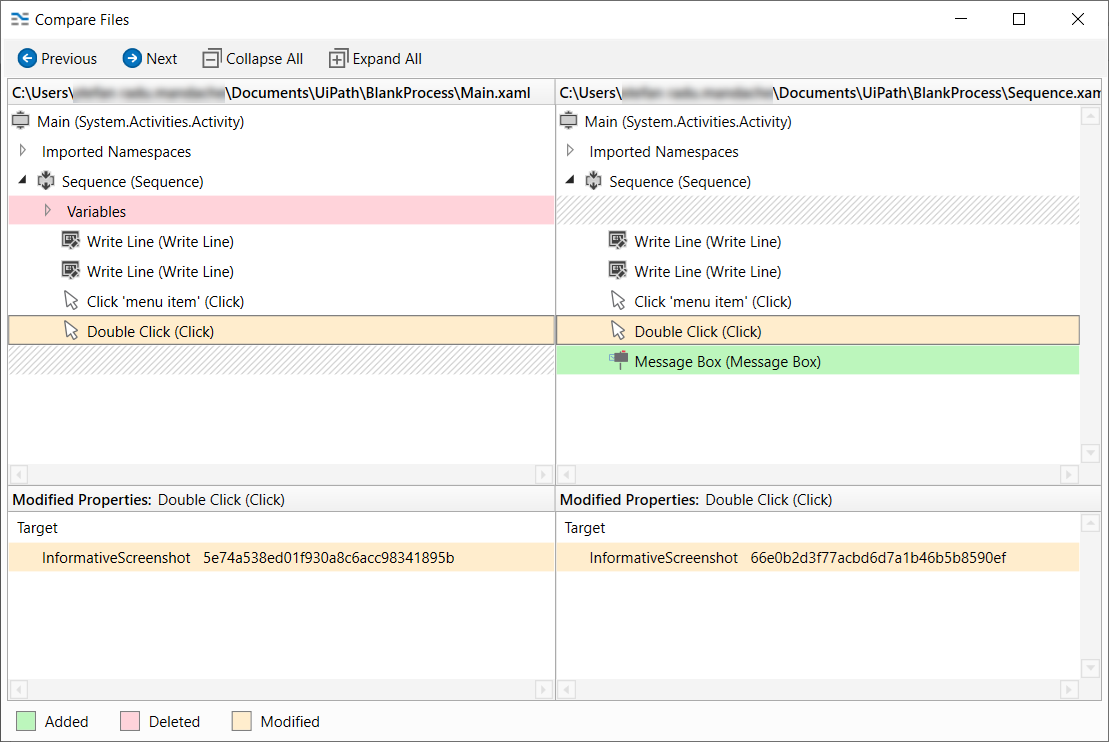Click the Previous navigation button
Screen dimensions: 1109x742
pos(57,58)
